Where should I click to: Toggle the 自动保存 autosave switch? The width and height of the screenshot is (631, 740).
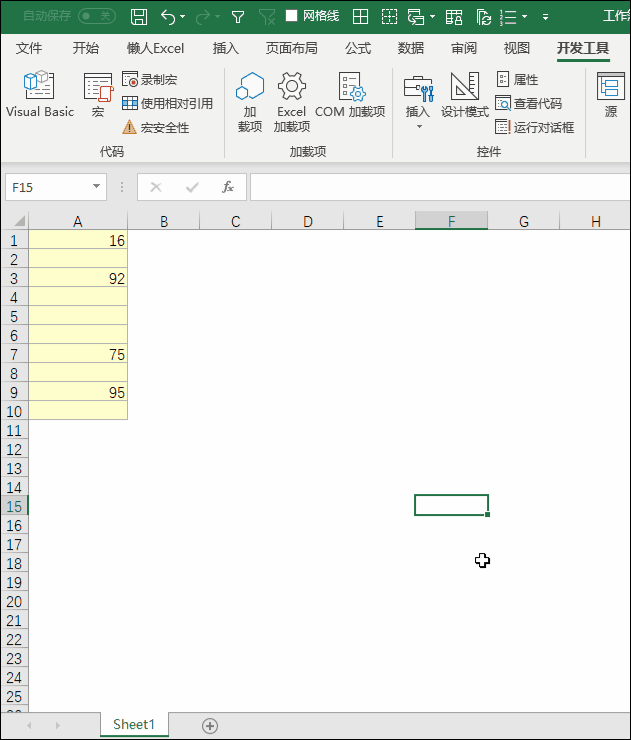[96, 16]
